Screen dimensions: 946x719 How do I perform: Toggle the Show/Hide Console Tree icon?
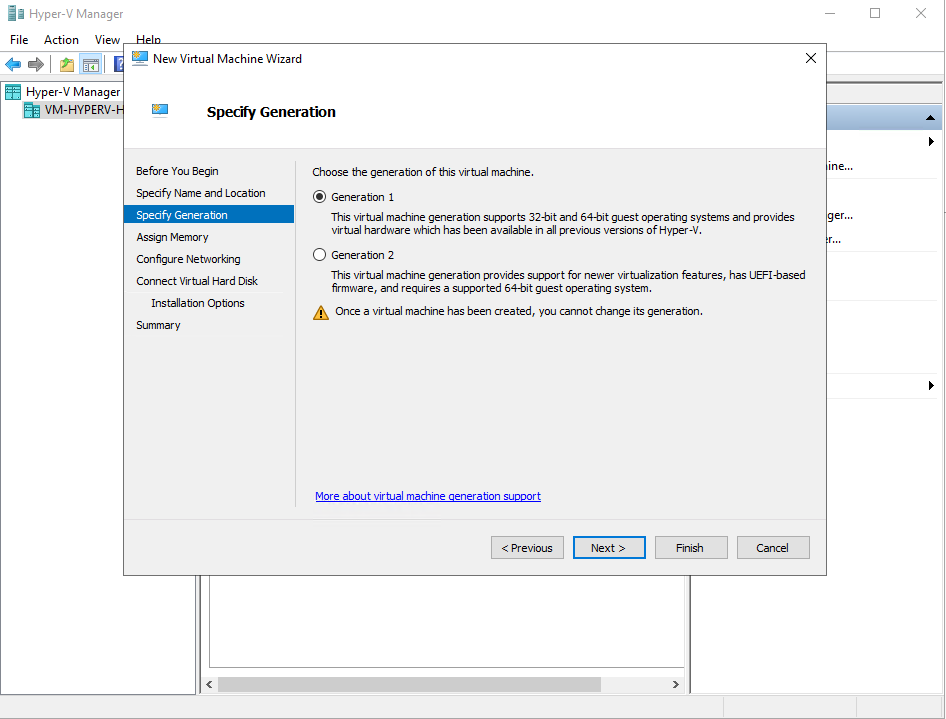90,65
